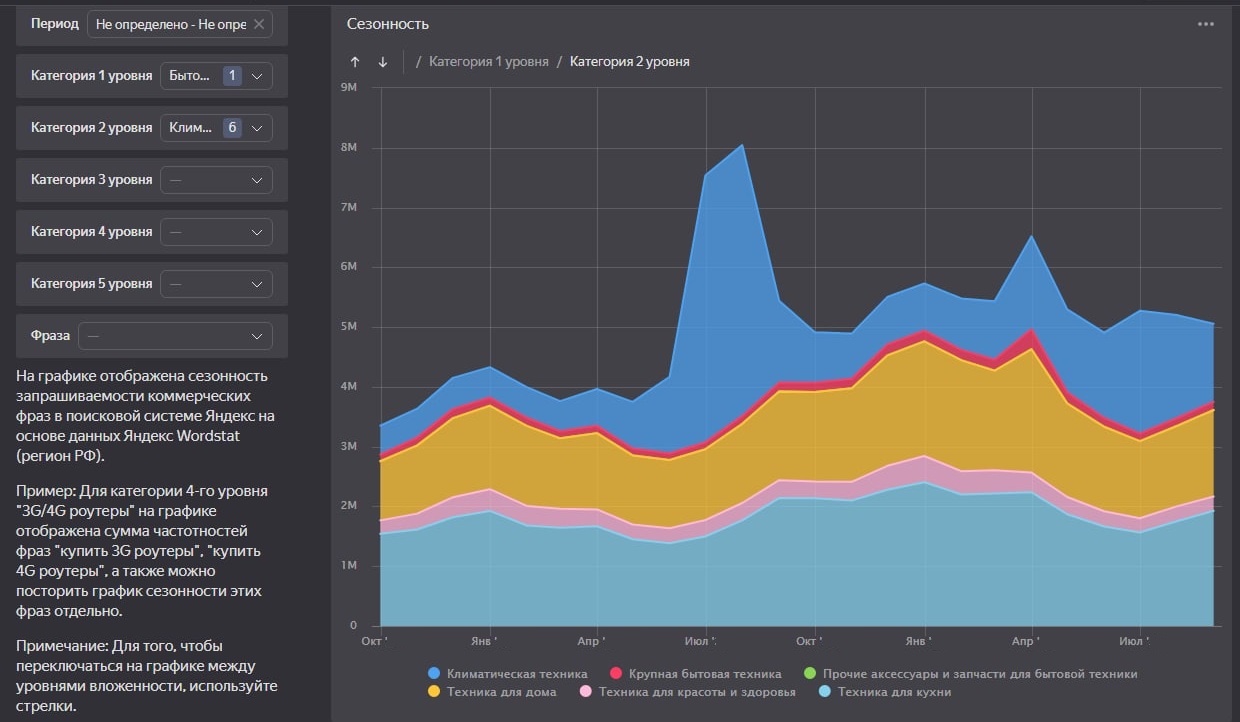1240x722 pixels.
Task: Clear the Период date range with X
Action: coord(259,24)
